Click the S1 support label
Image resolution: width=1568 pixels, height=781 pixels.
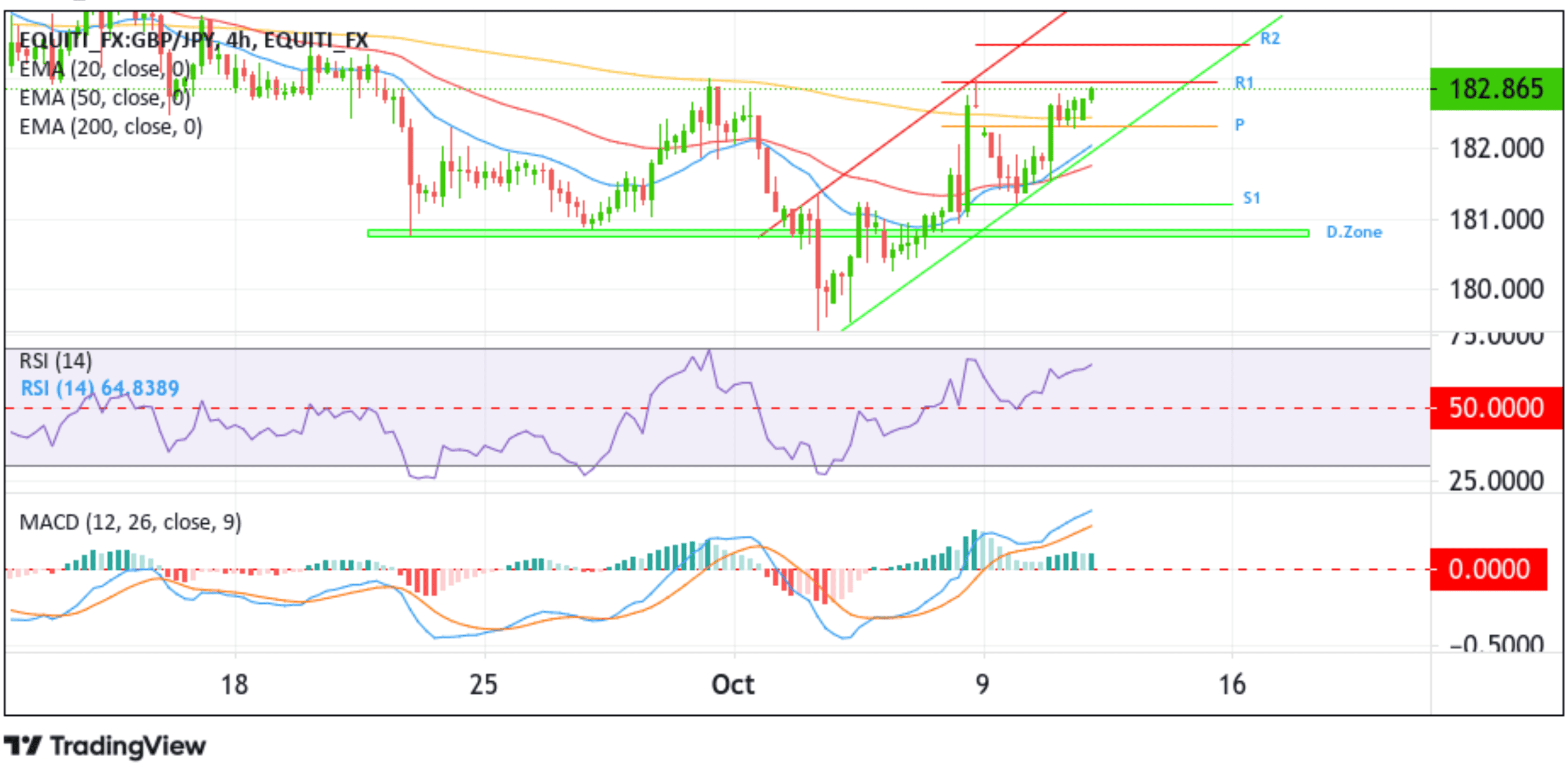pyautogui.click(x=1251, y=198)
